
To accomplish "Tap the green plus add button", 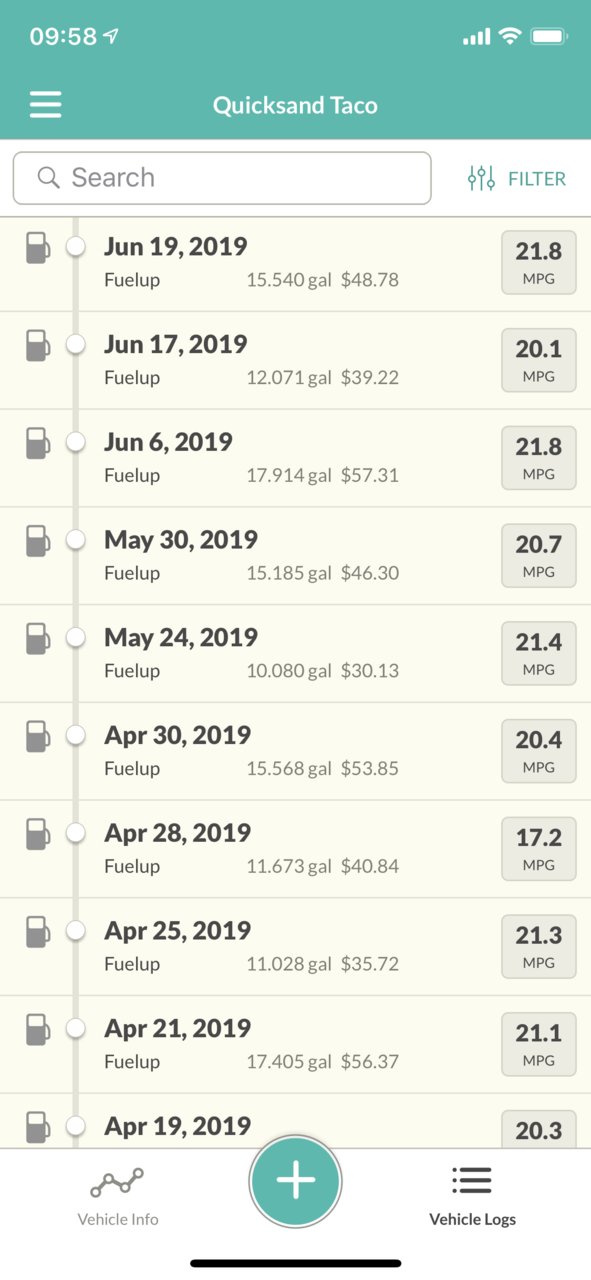I will click(x=295, y=1181).
